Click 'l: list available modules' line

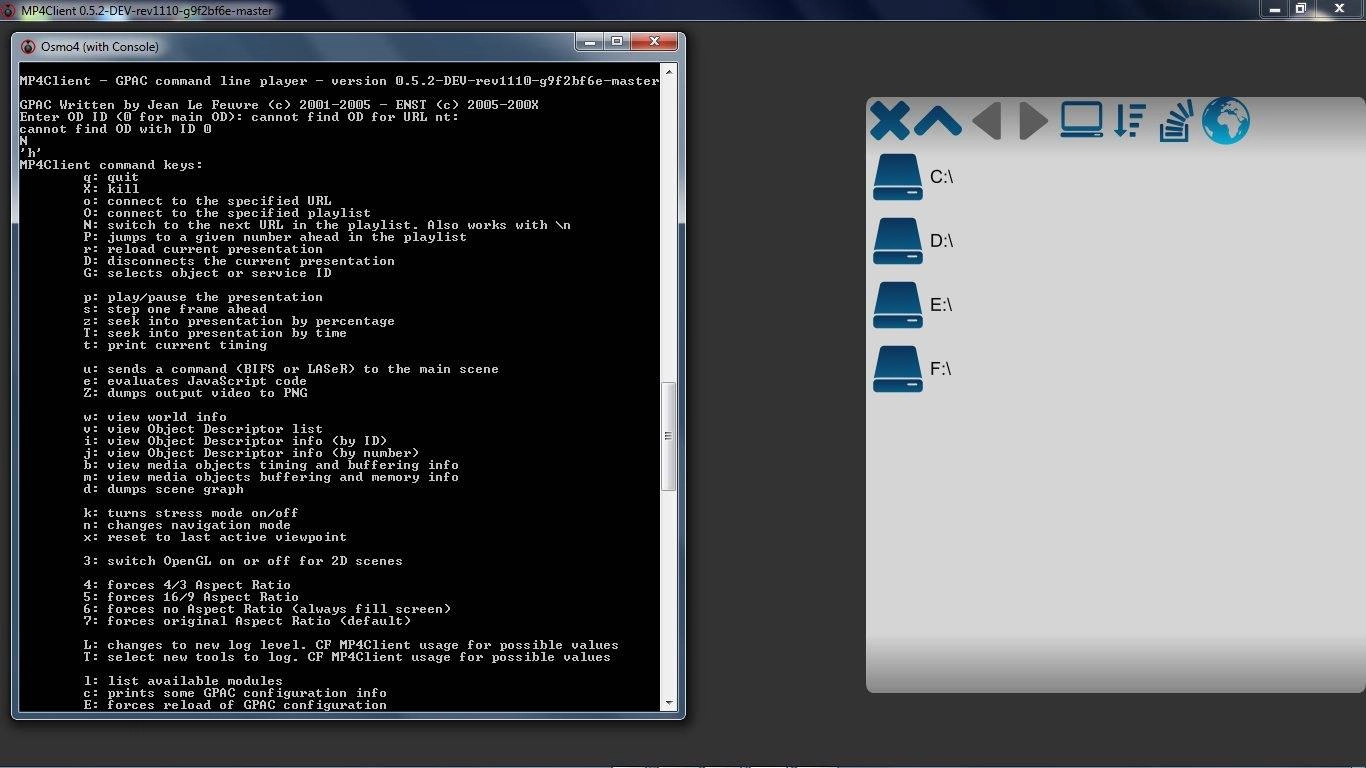(183, 681)
